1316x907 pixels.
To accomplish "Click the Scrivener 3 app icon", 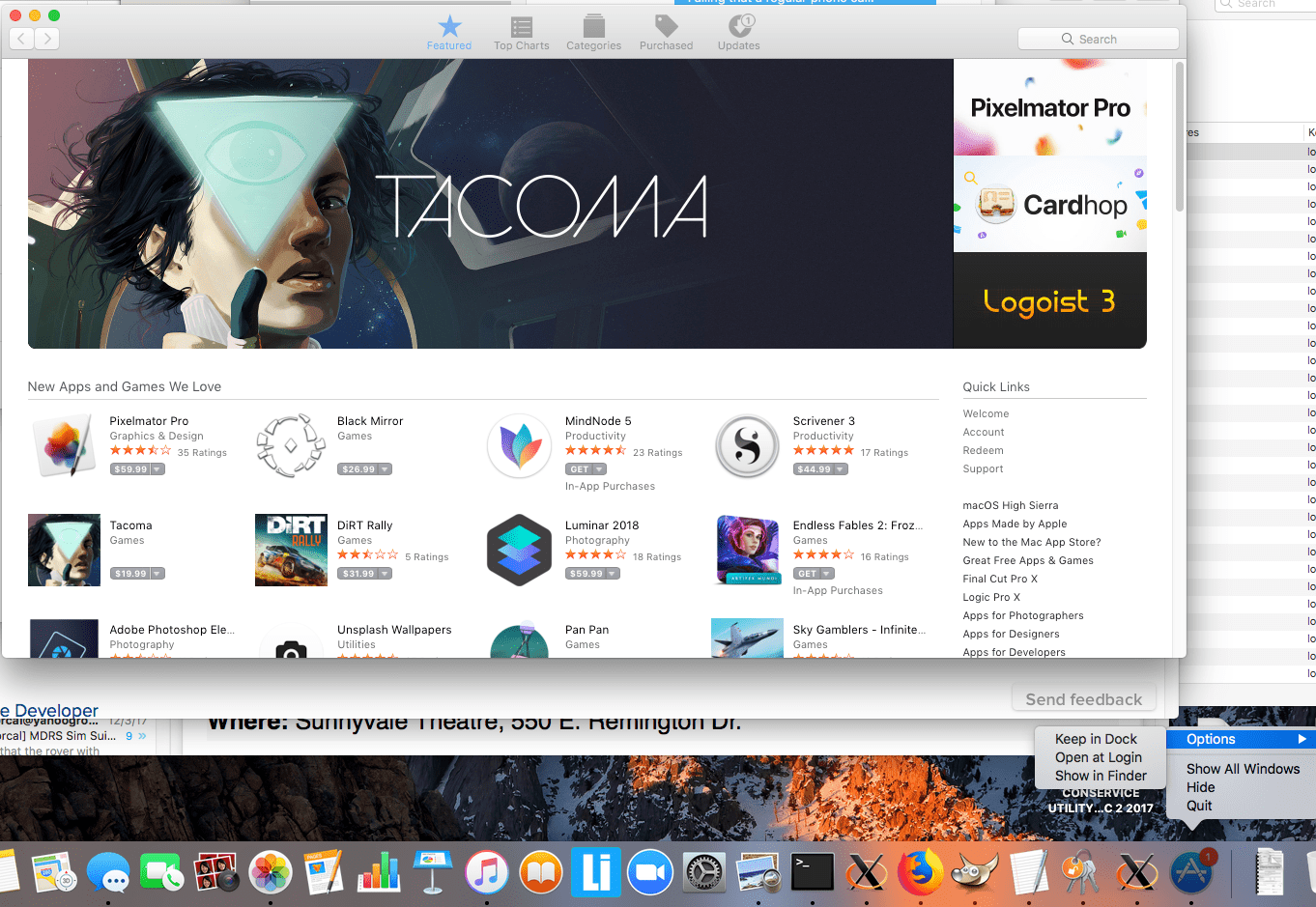I will click(x=747, y=446).
